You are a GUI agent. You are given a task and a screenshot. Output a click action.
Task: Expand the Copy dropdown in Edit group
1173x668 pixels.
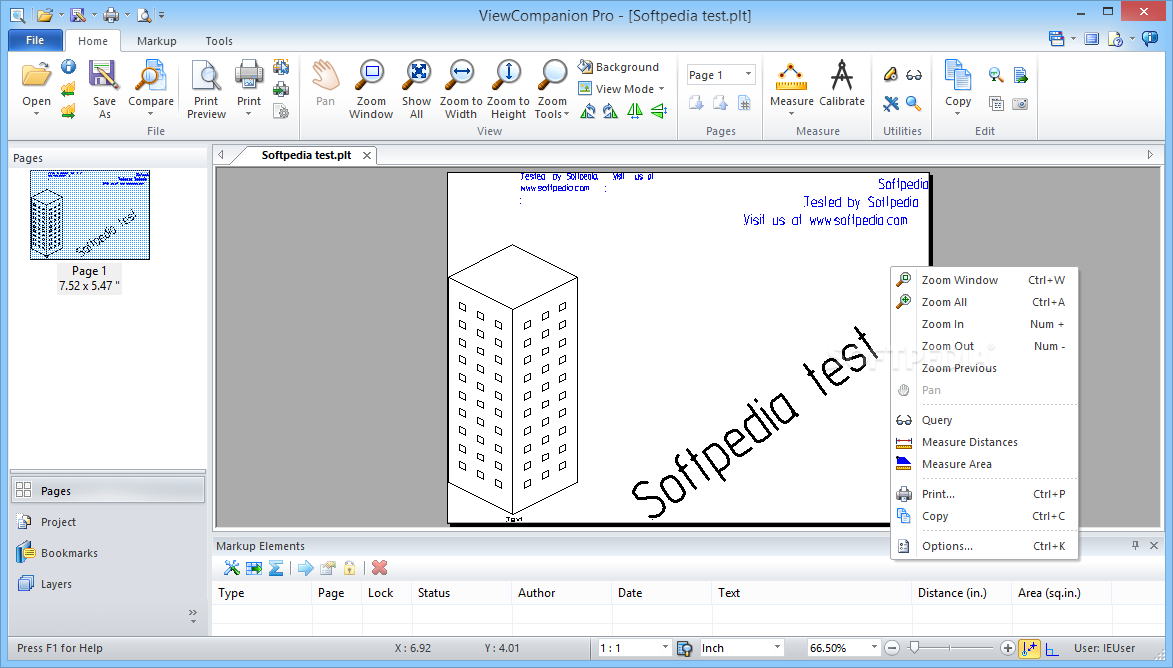(x=958, y=114)
